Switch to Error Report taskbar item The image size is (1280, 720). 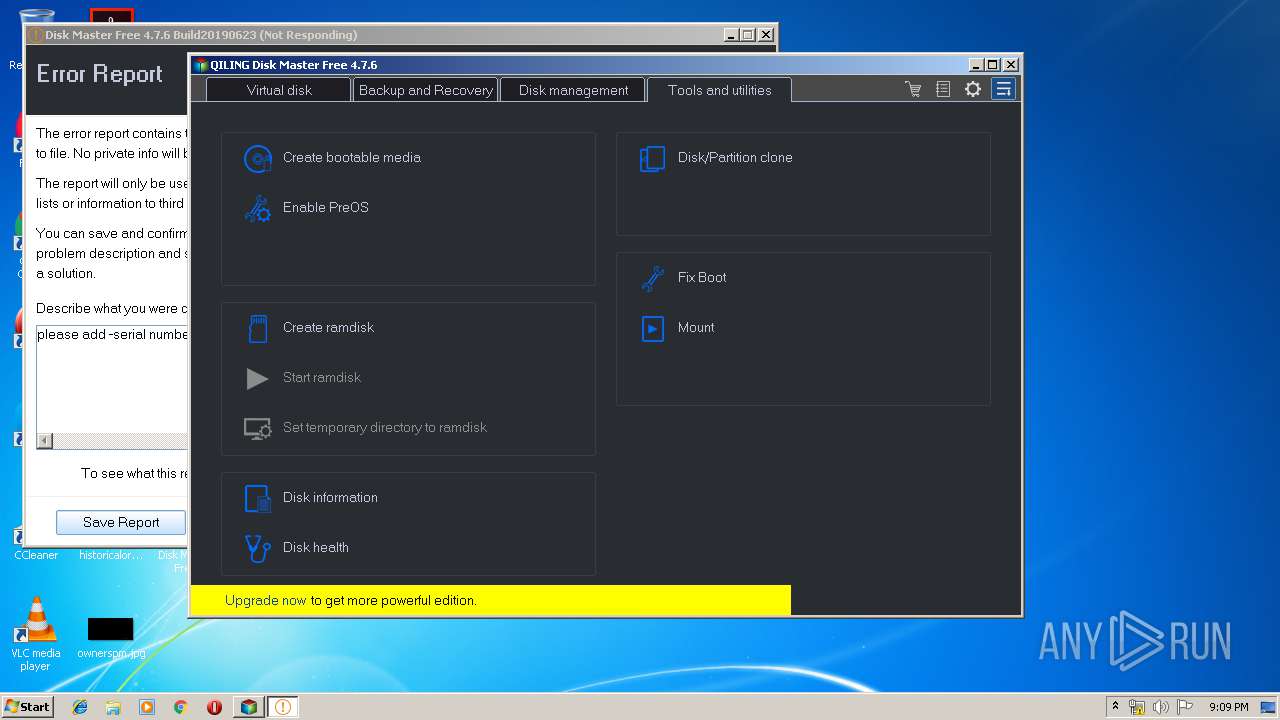pos(283,707)
